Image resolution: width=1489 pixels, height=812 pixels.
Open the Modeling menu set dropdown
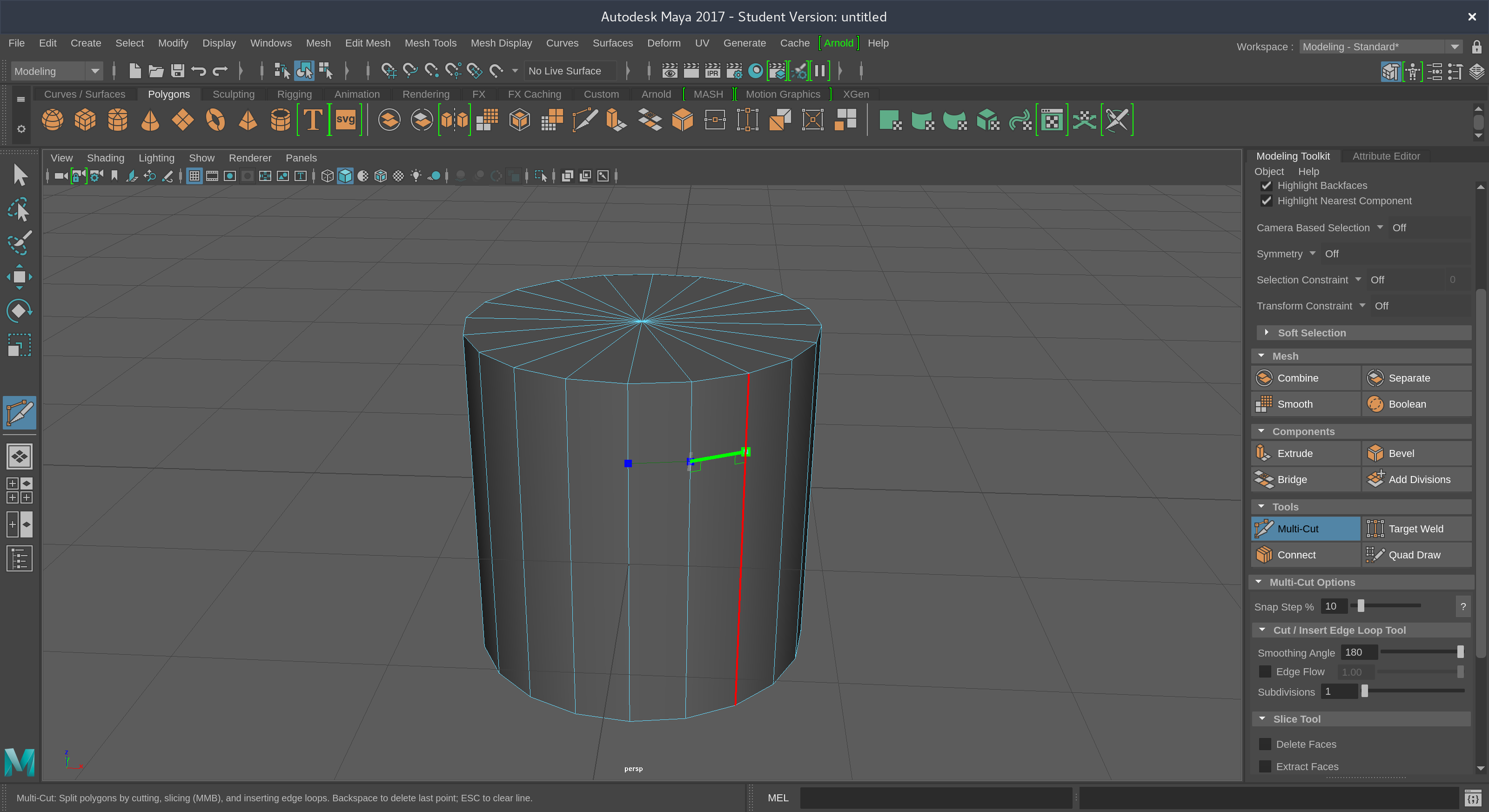(x=57, y=71)
